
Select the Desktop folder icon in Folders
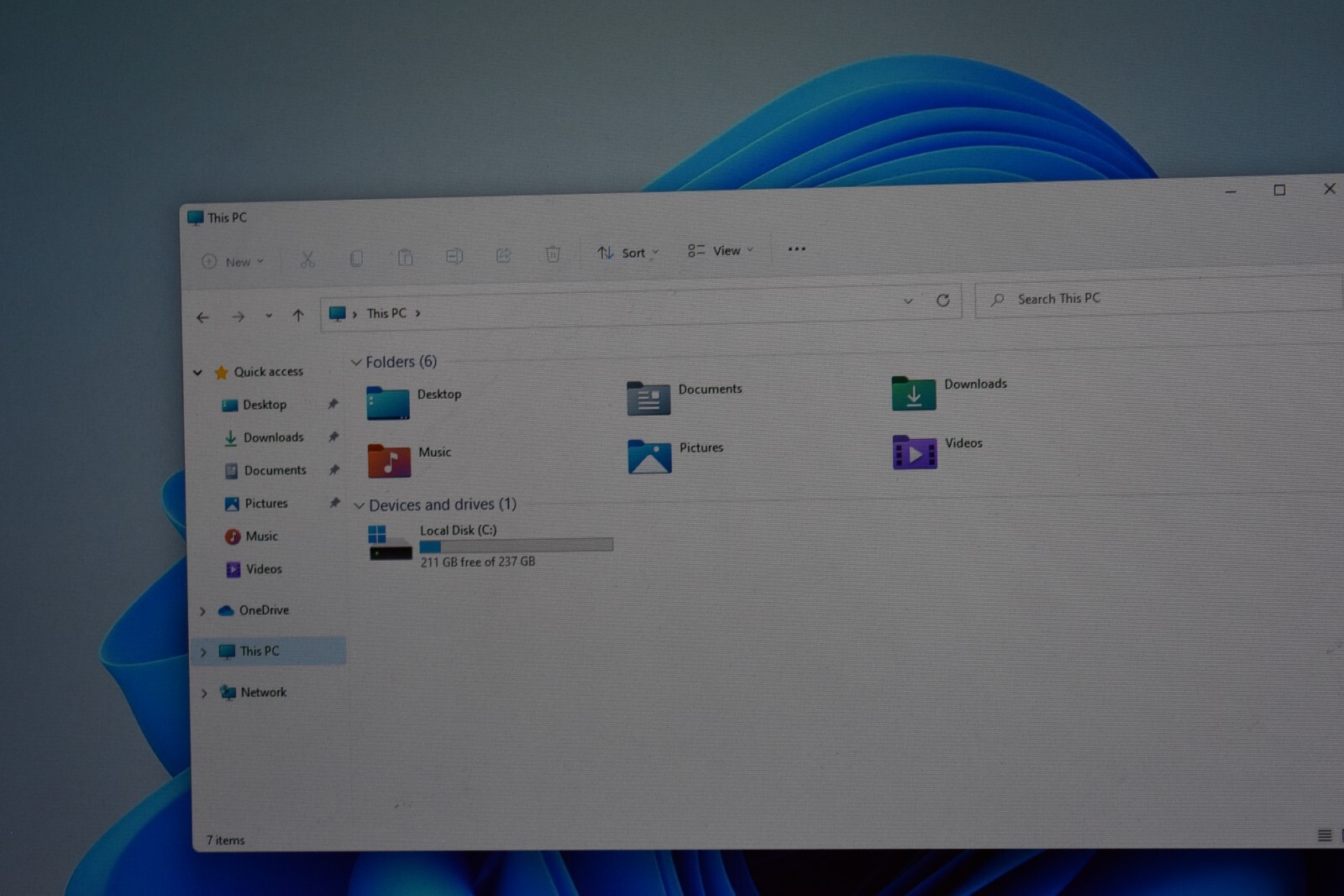[388, 402]
